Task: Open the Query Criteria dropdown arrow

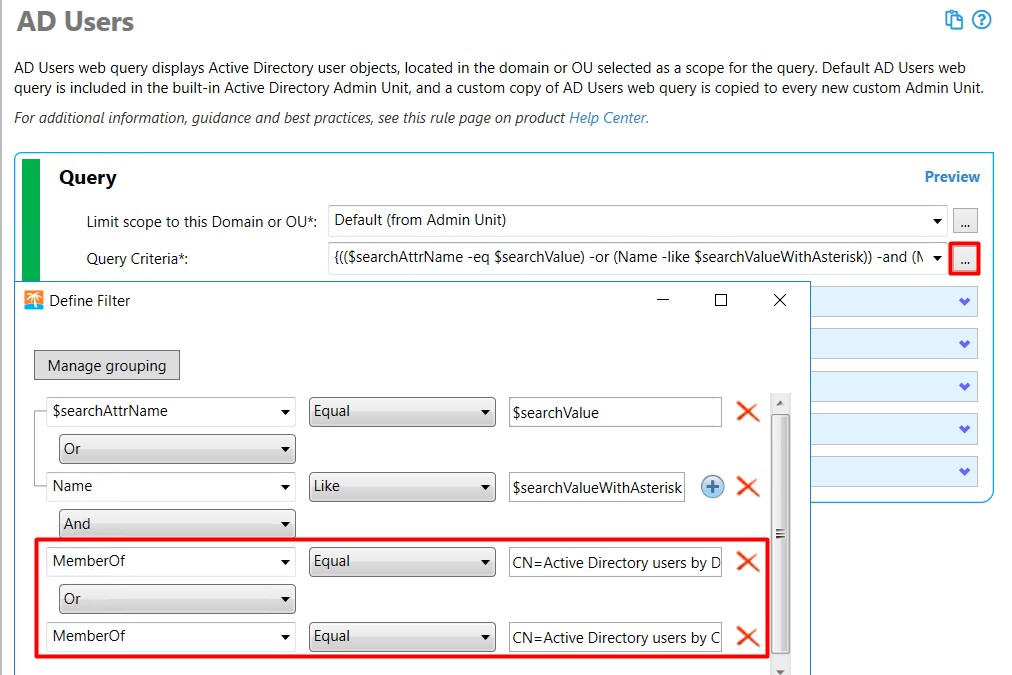Action: coord(937,258)
